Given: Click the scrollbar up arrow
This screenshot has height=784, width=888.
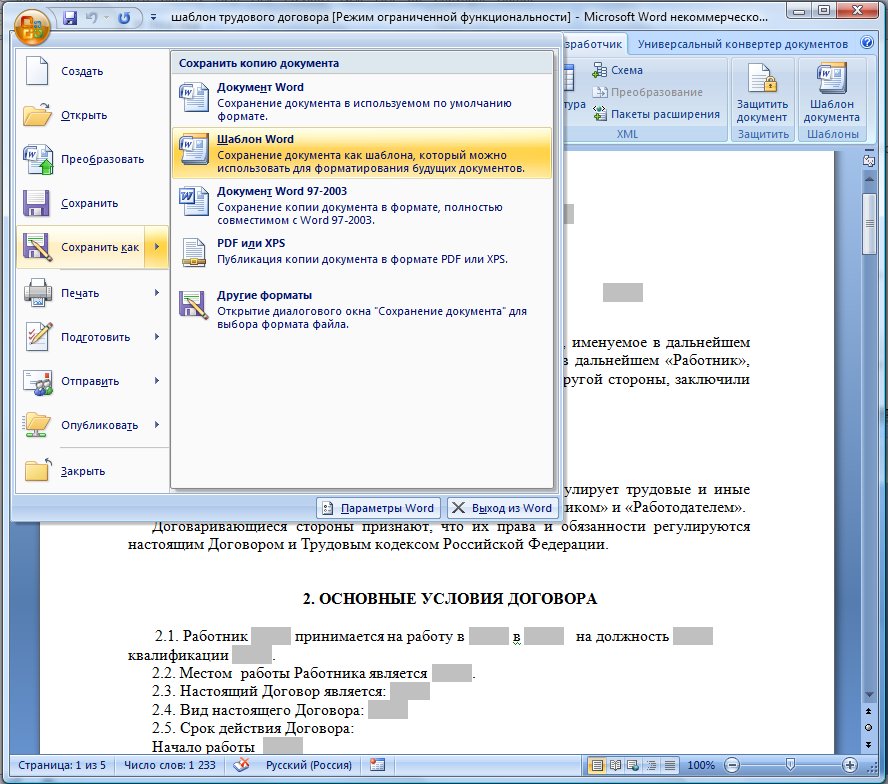Looking at the screenshot, I should tap(869, 178).
